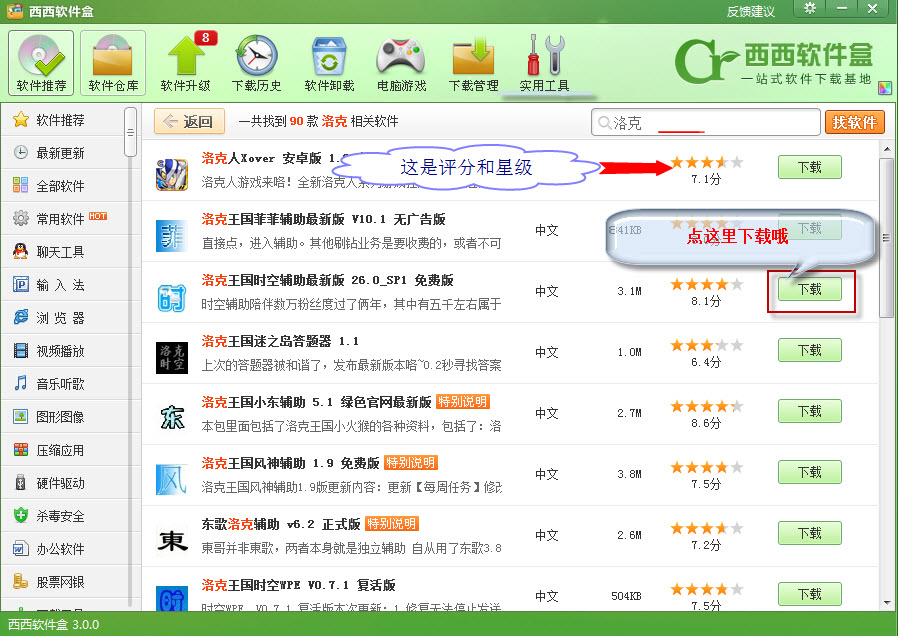Click the magnifier icon in search box
The height and width of the screenshot is (636, 898).
pyautogui.click(x=604, y=123)
